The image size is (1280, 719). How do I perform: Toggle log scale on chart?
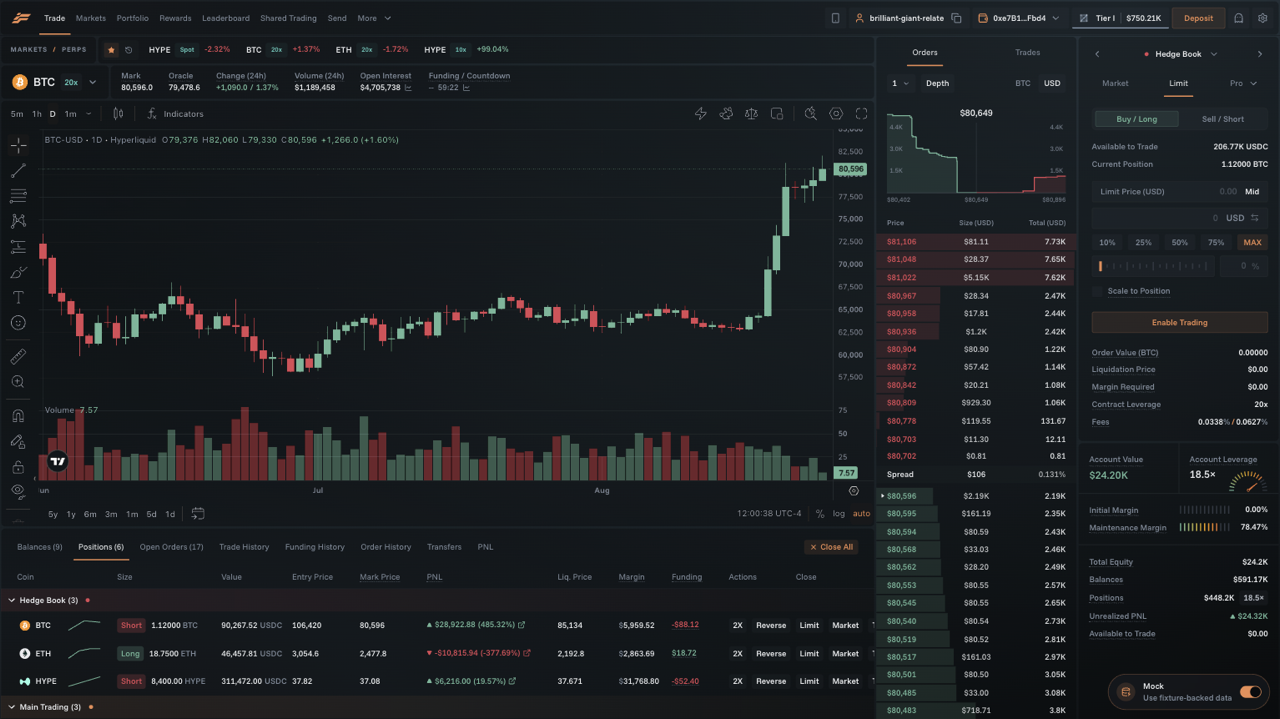838,514
